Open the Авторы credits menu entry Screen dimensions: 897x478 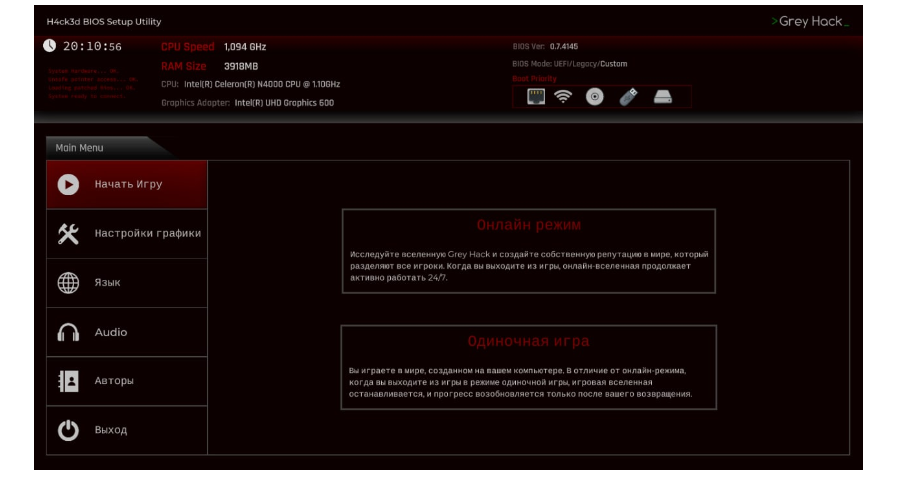pos(127,381)
